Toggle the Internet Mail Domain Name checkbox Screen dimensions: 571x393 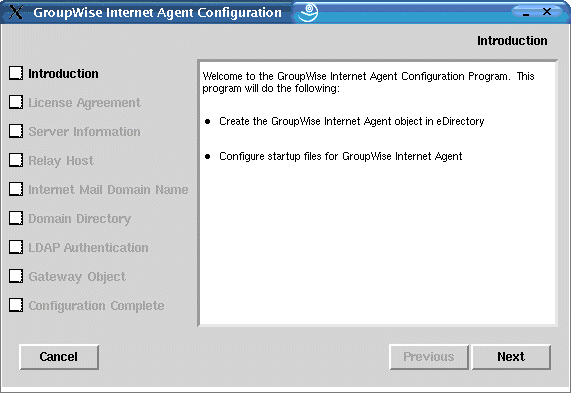click(16, 189)
